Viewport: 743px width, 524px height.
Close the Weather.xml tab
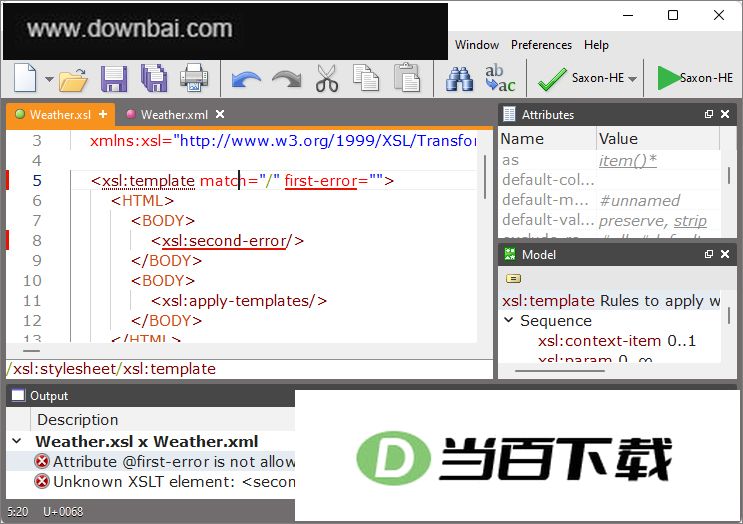(220, 114)
